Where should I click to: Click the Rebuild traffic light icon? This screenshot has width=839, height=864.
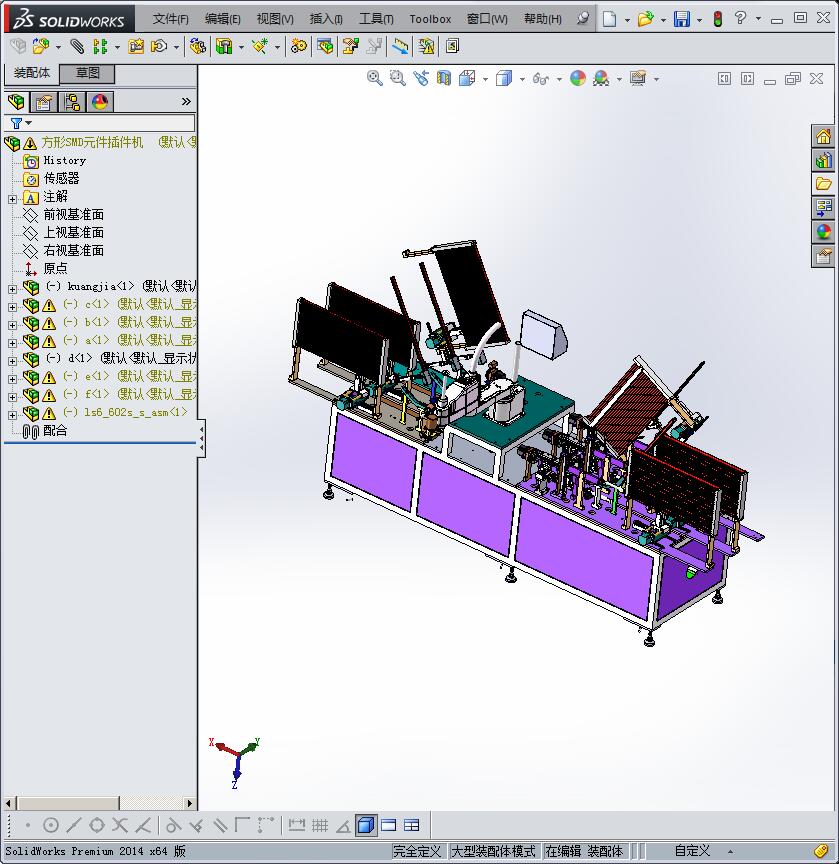[718, 19]
